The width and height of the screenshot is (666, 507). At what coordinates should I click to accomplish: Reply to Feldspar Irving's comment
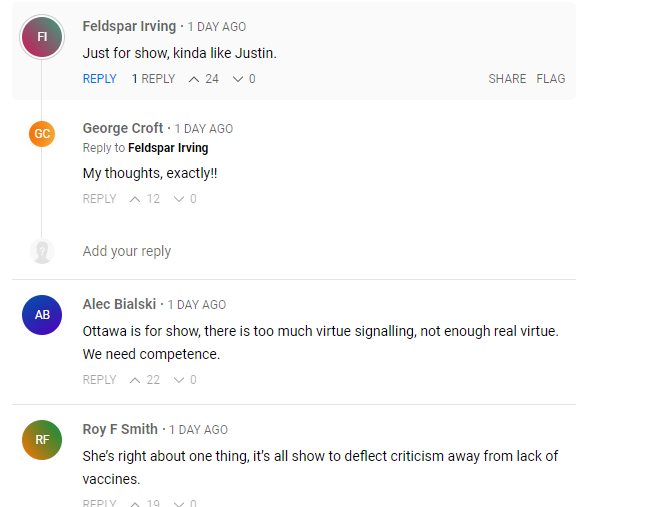click(x=99, y=79)
